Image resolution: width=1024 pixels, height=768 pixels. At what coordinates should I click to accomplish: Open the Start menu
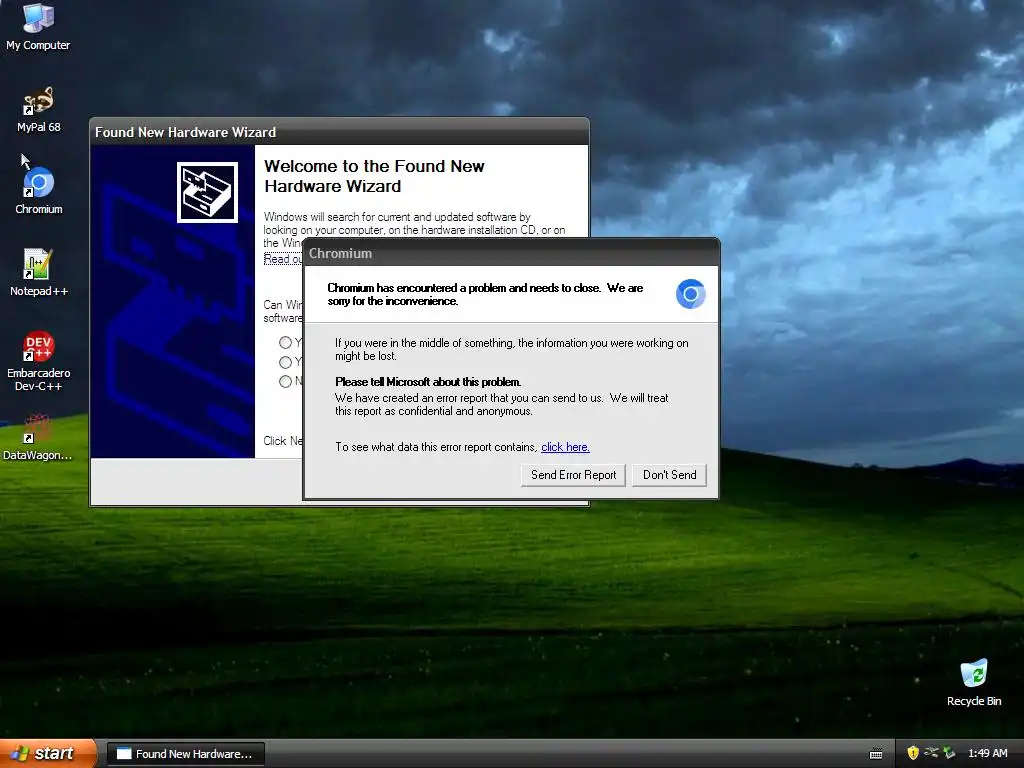[x=47, y=753]
